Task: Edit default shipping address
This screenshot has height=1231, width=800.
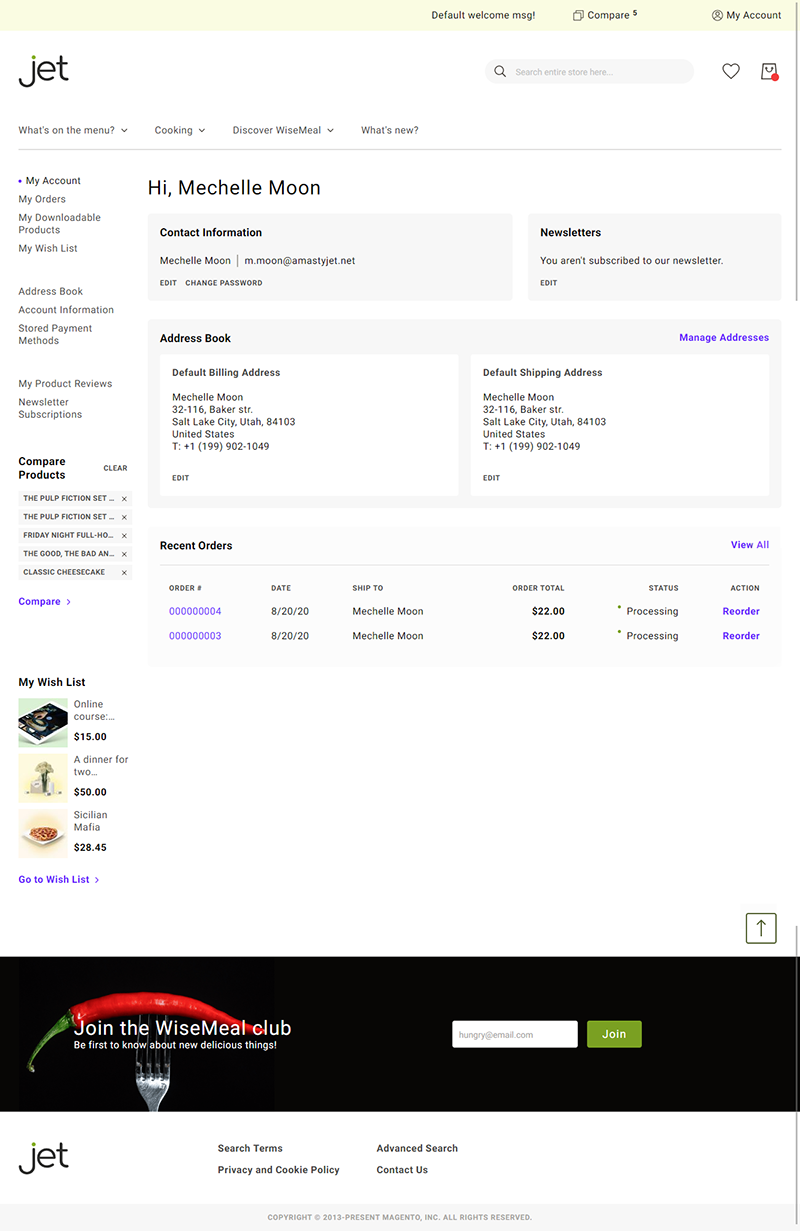Action: coord(491,478)
